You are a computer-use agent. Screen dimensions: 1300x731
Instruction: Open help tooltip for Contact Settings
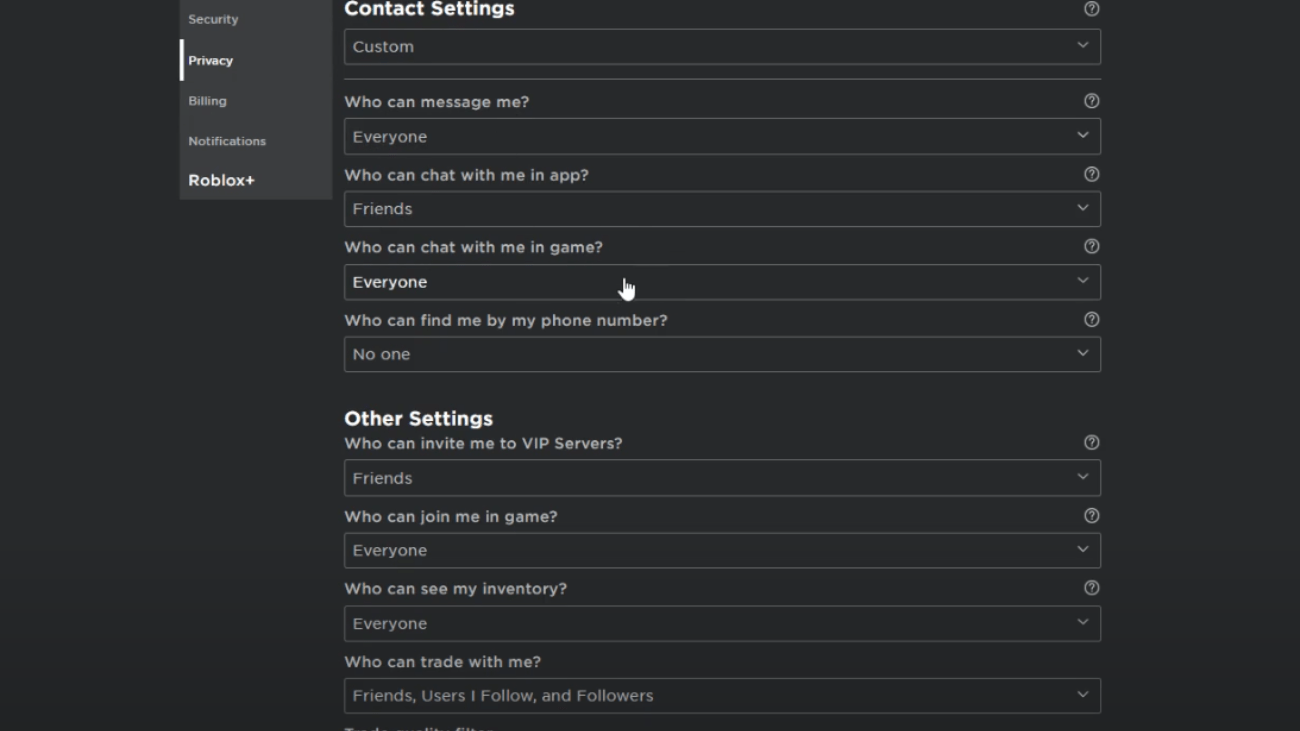coord(1091,9)
